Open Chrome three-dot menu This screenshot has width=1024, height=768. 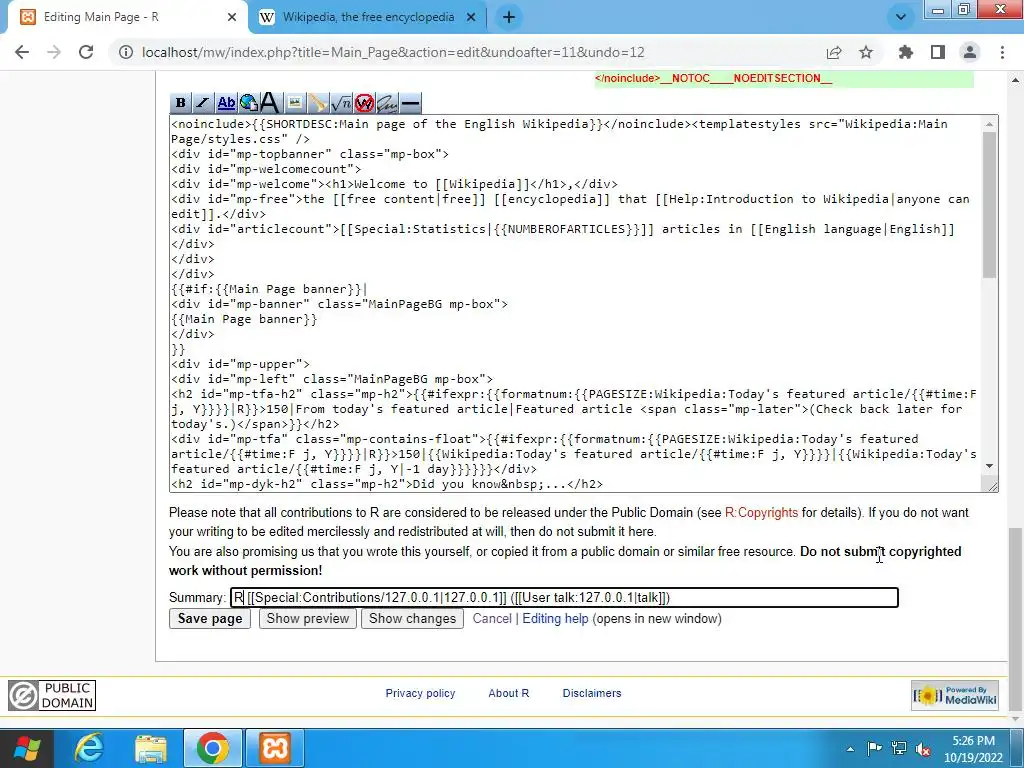point(1002,52)
